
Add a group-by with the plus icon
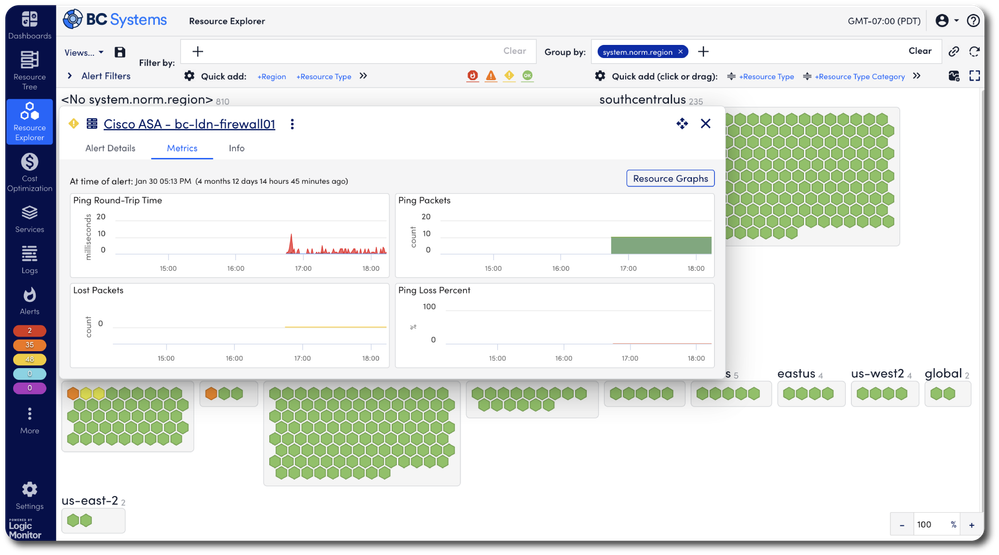click(703, 52)
